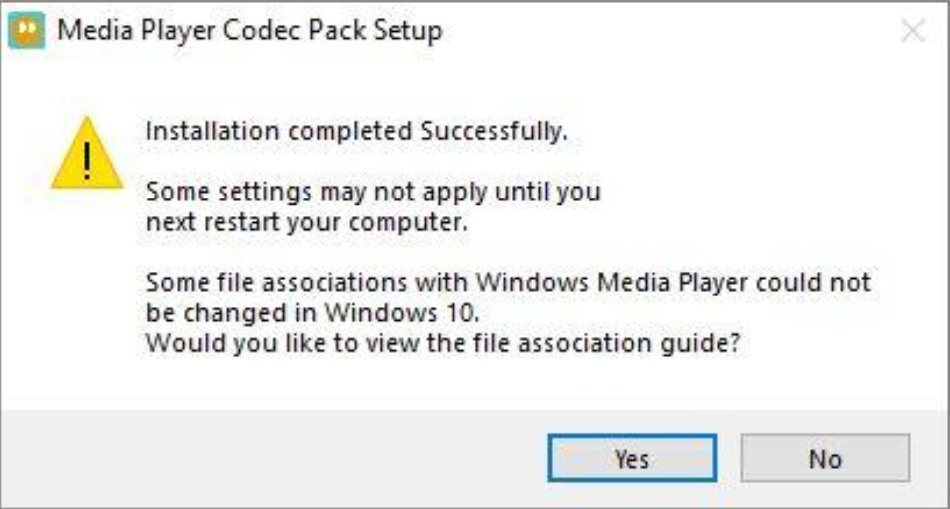This screenshot has width=950, height=509.
Task: Click the empty title bar area beside the title
Action: point(666,30)
